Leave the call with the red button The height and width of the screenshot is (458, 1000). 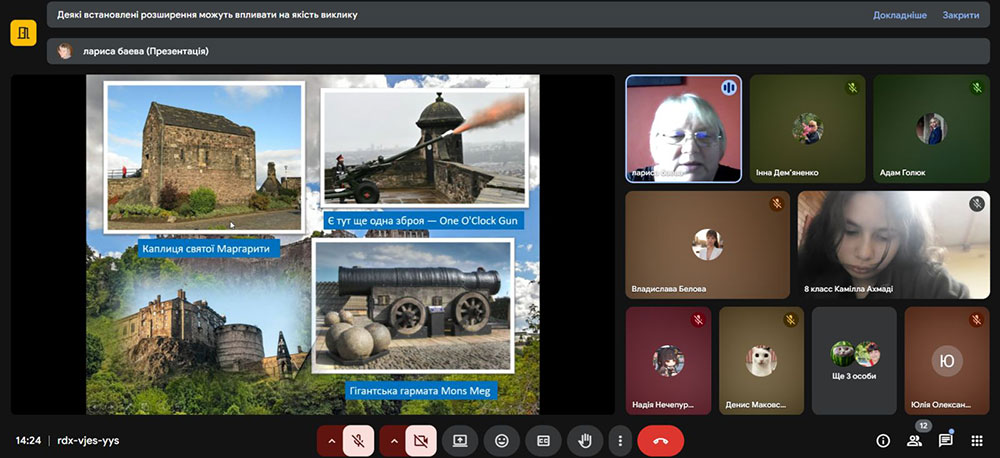(660, 440)
